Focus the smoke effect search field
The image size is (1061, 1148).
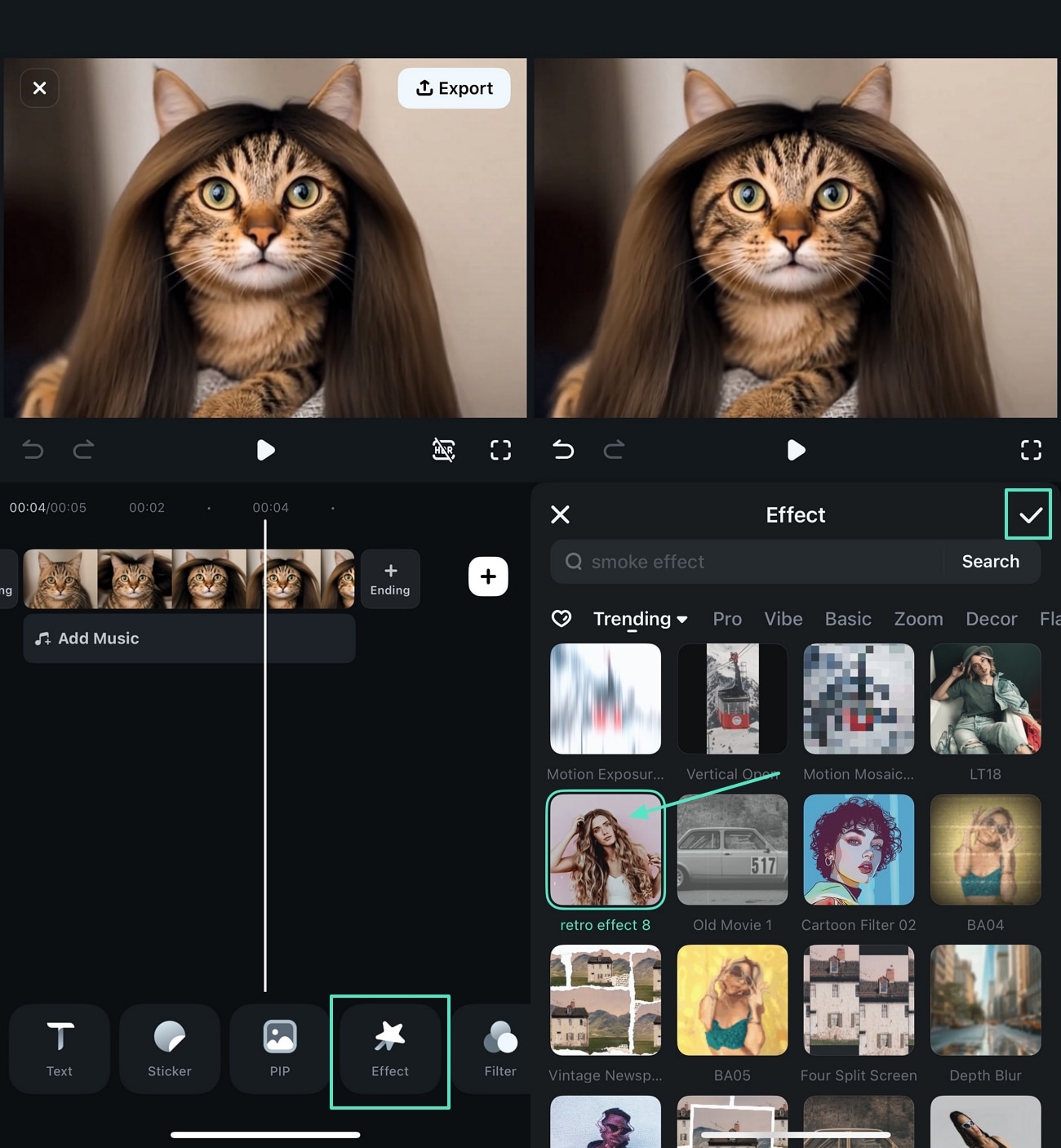click(747, 562)
